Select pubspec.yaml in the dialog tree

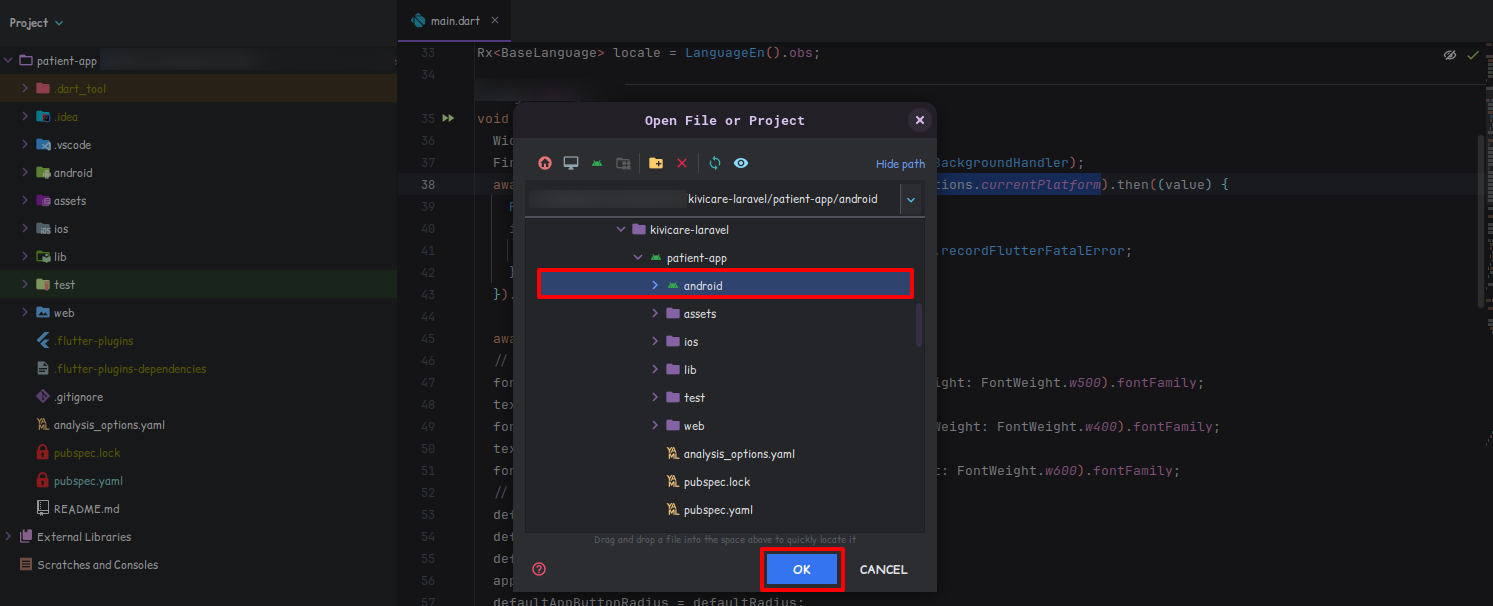click(x=717, y=510)
